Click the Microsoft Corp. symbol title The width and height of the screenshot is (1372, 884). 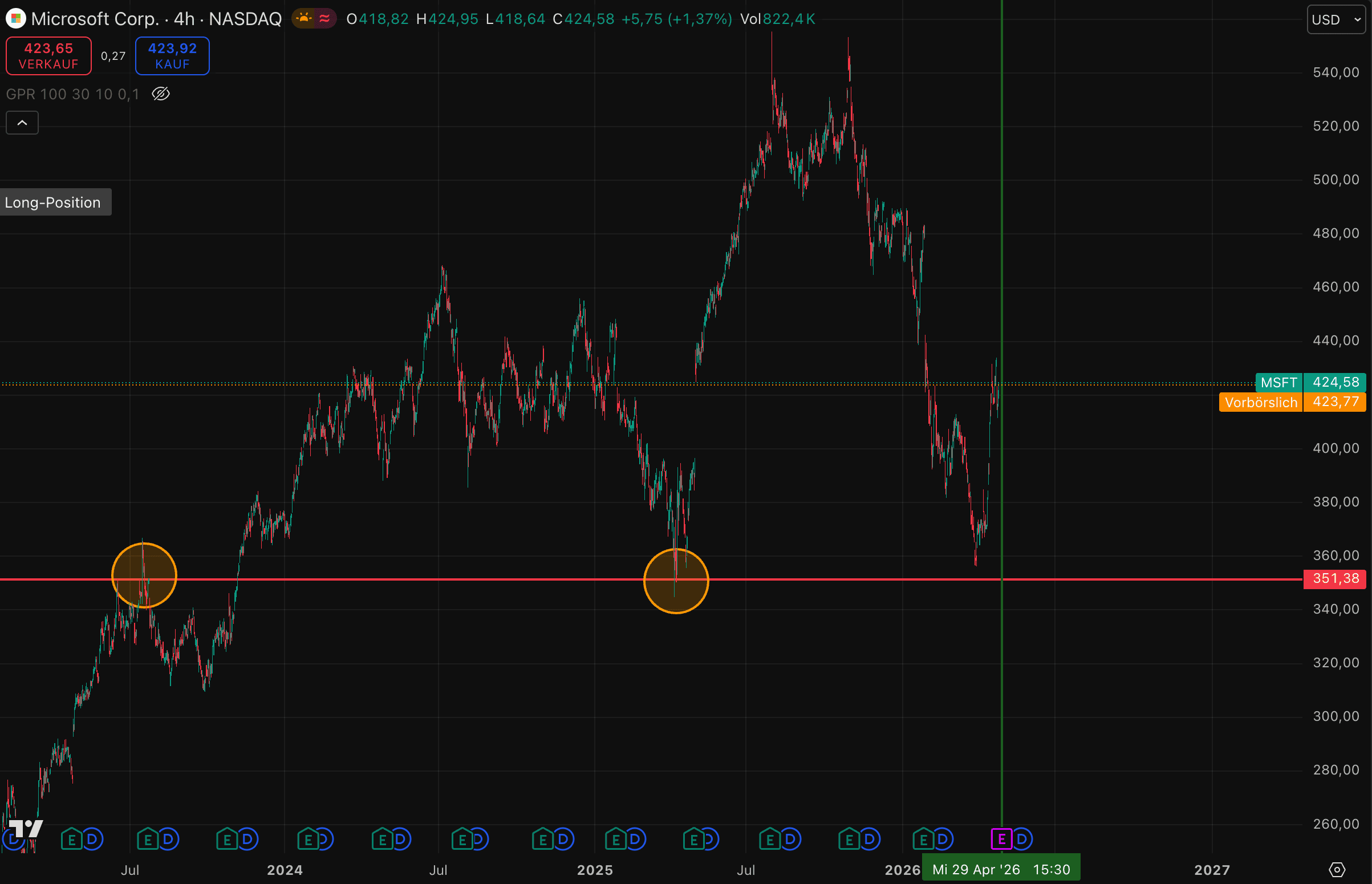coord(95,19)
